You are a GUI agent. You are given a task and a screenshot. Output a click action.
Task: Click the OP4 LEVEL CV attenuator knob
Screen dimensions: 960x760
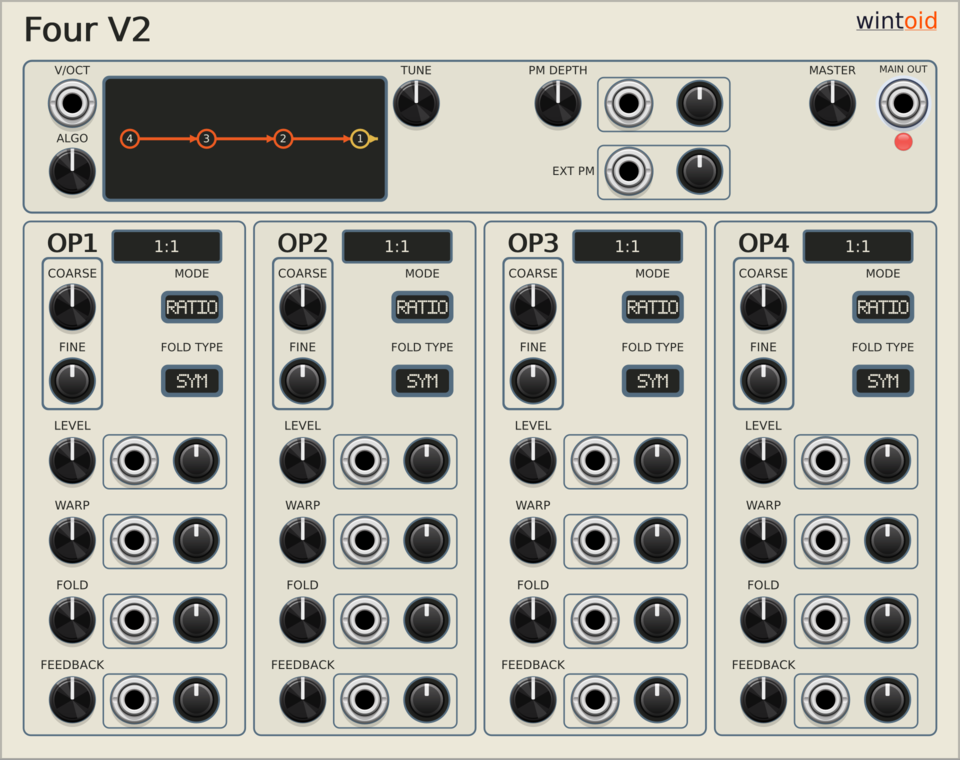[888, 461]
